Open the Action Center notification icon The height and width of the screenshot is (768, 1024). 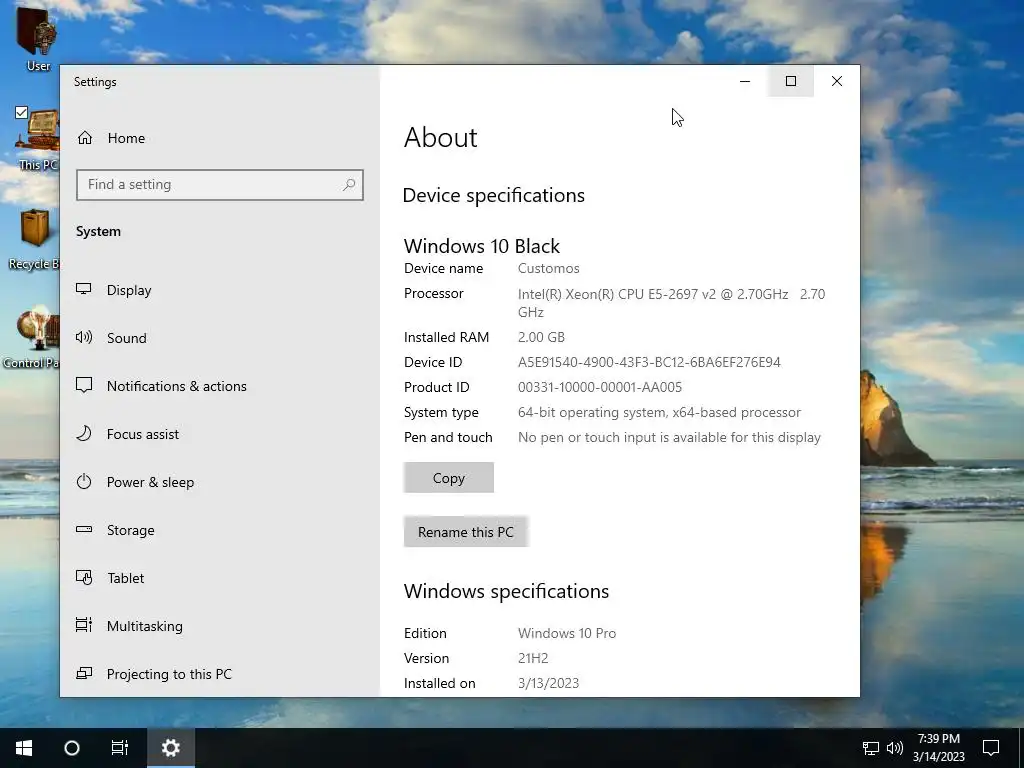(x=991, y=748)
